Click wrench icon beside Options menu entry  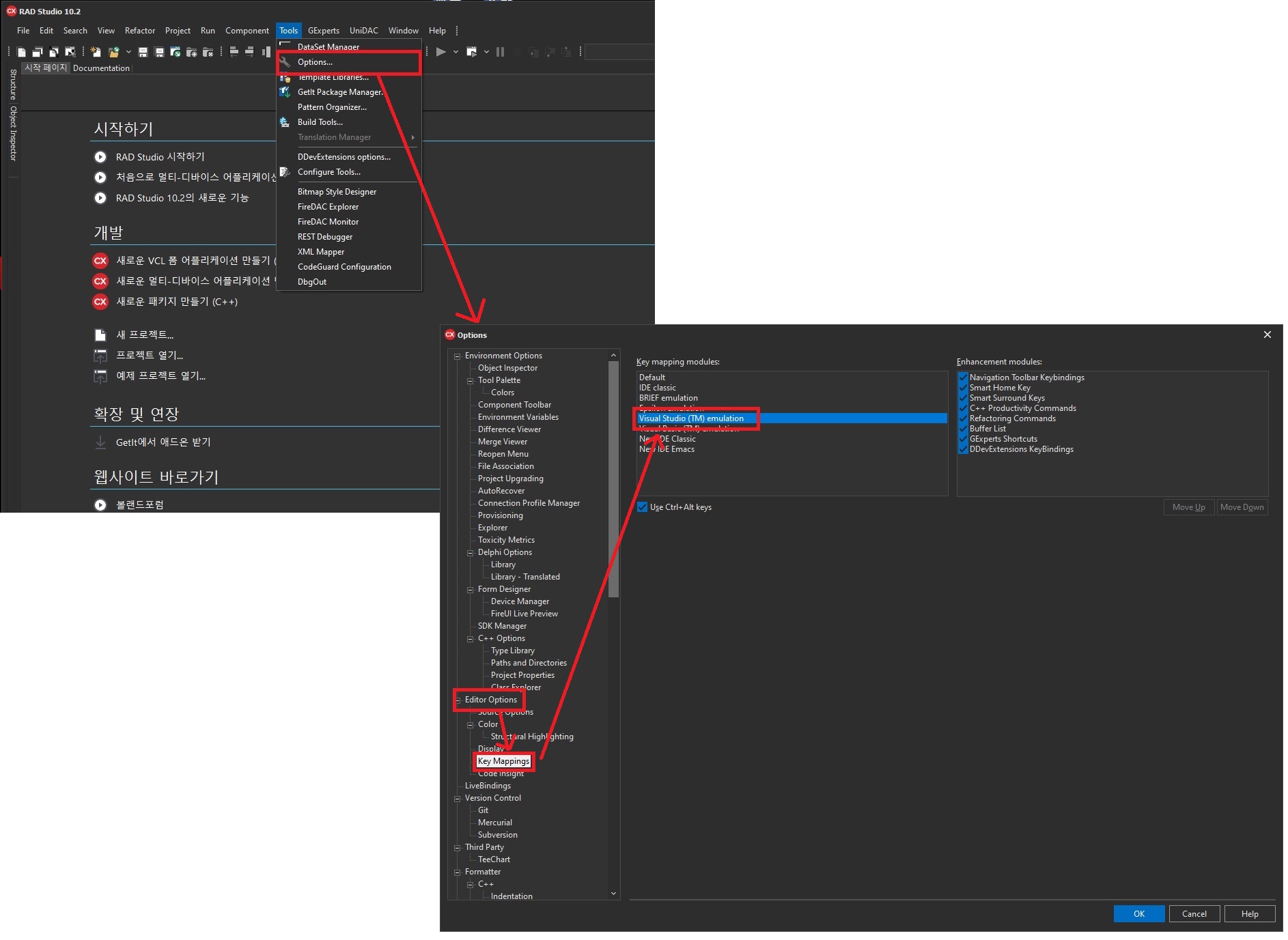tap(285, 62)
